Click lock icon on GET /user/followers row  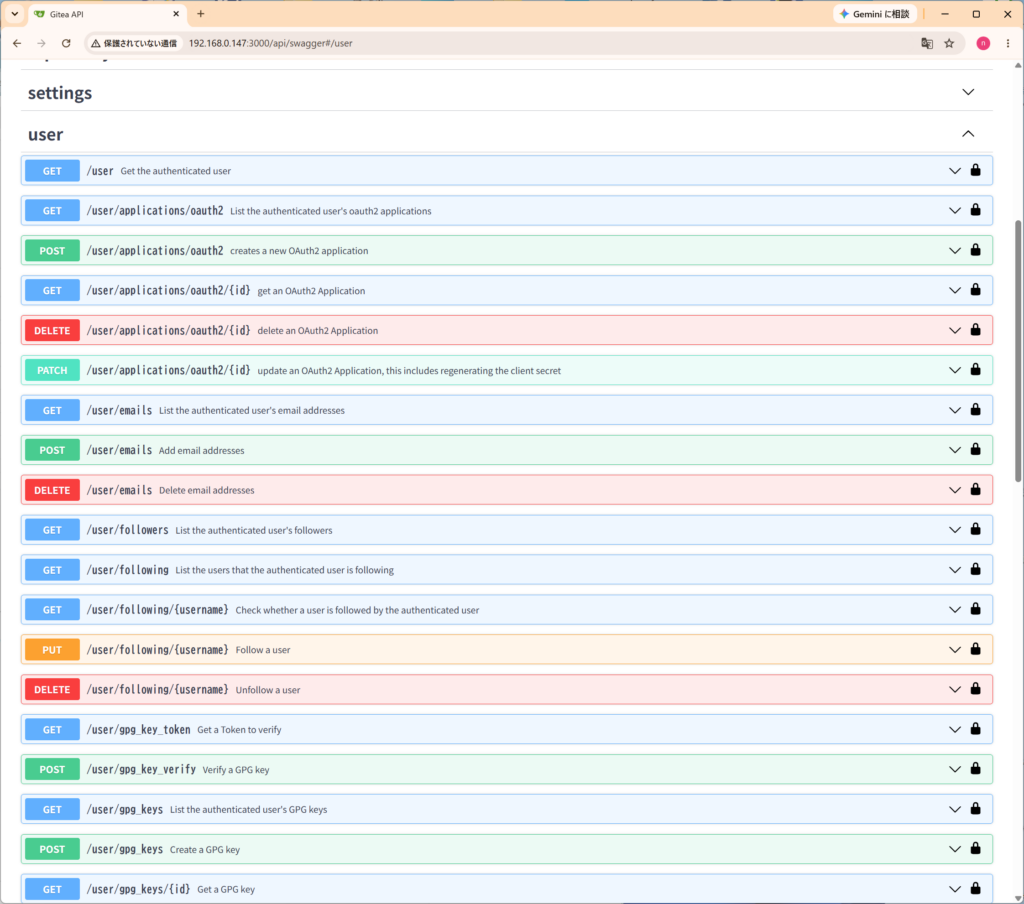click(975, 529)
